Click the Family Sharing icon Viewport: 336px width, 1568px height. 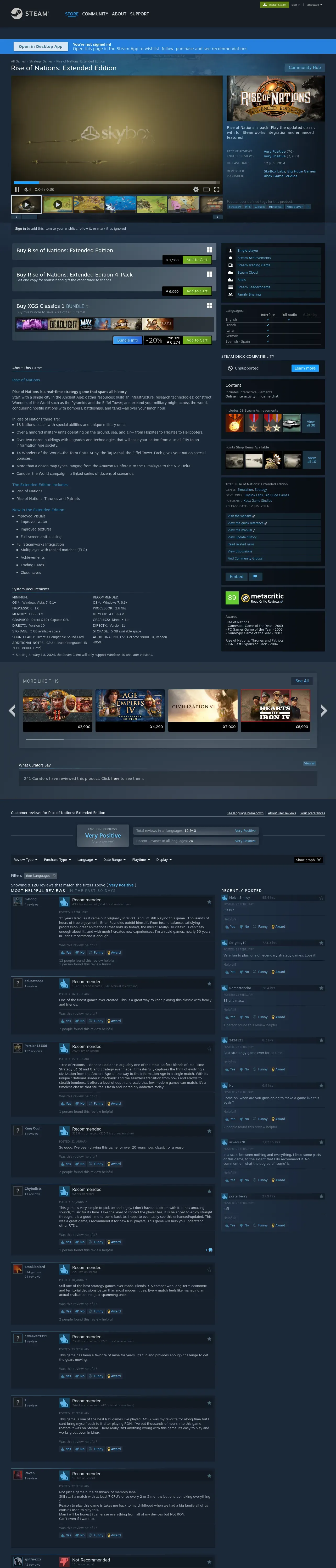(x=231, y=295)
